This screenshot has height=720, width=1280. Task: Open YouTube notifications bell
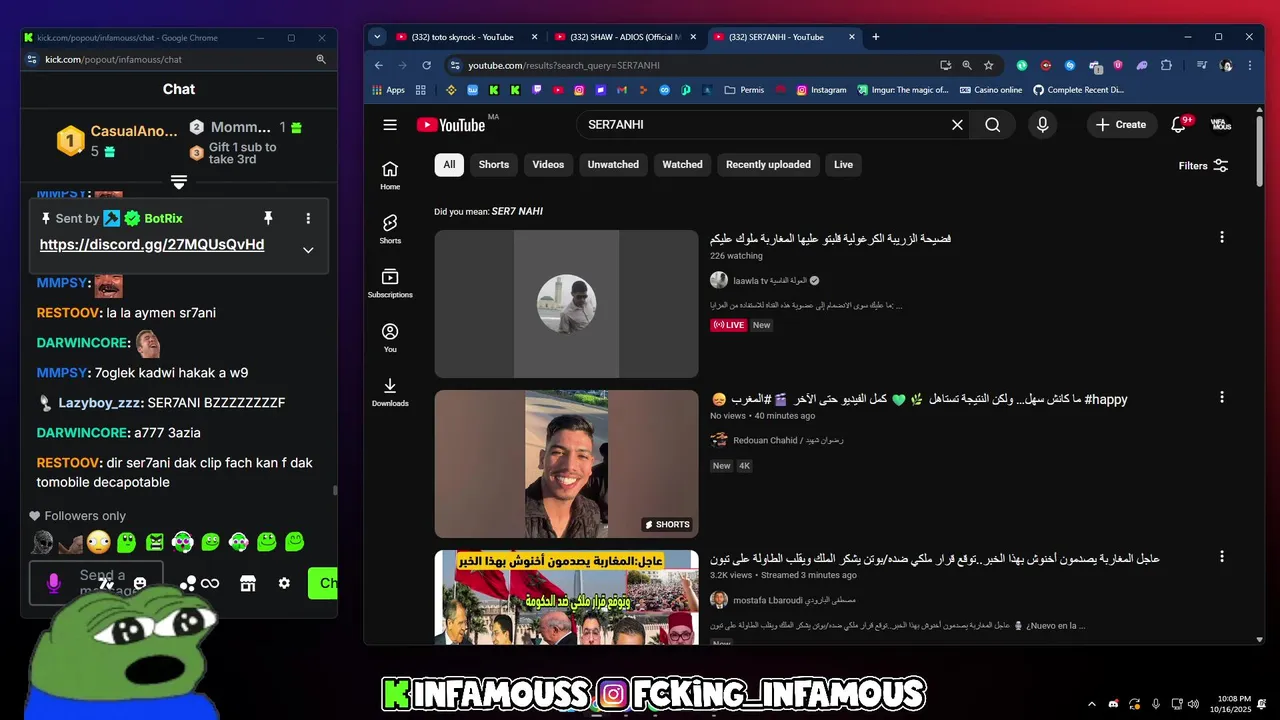(1179, 125)
